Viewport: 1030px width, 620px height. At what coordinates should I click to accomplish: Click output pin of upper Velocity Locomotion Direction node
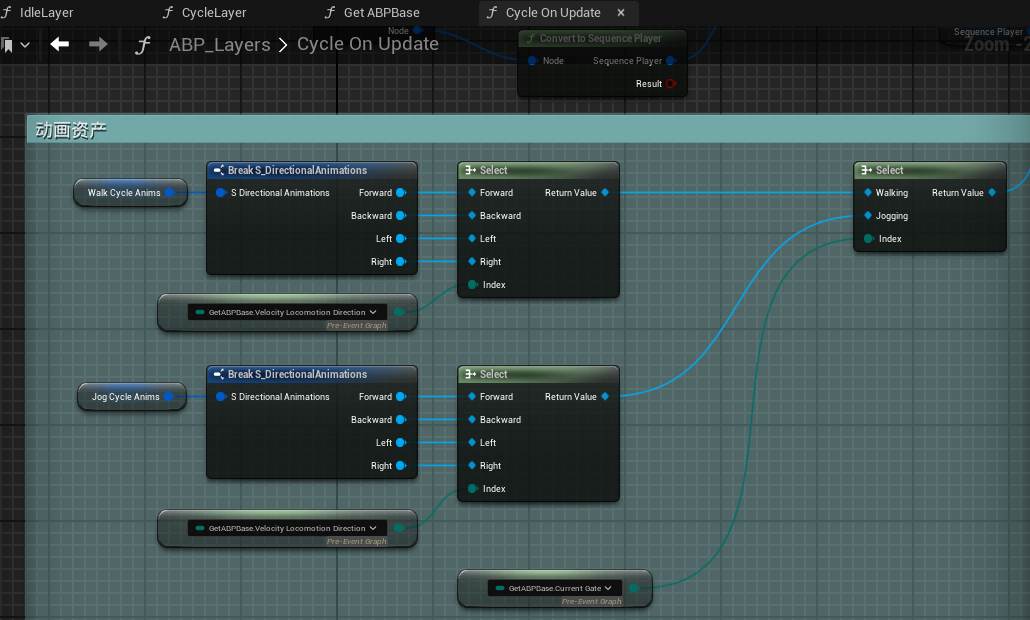coord(398,313)
